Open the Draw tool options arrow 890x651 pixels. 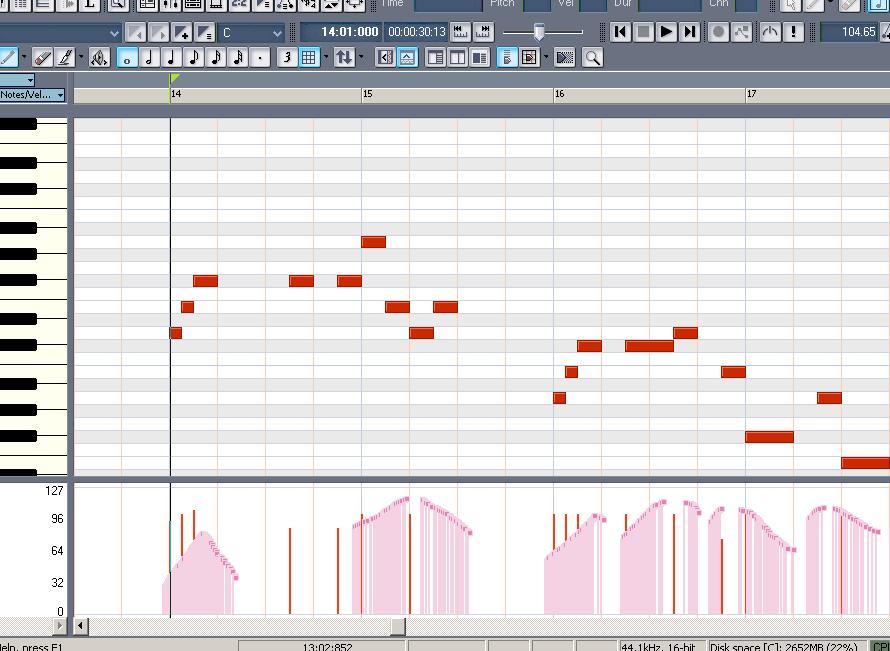(x=24, y=57)
